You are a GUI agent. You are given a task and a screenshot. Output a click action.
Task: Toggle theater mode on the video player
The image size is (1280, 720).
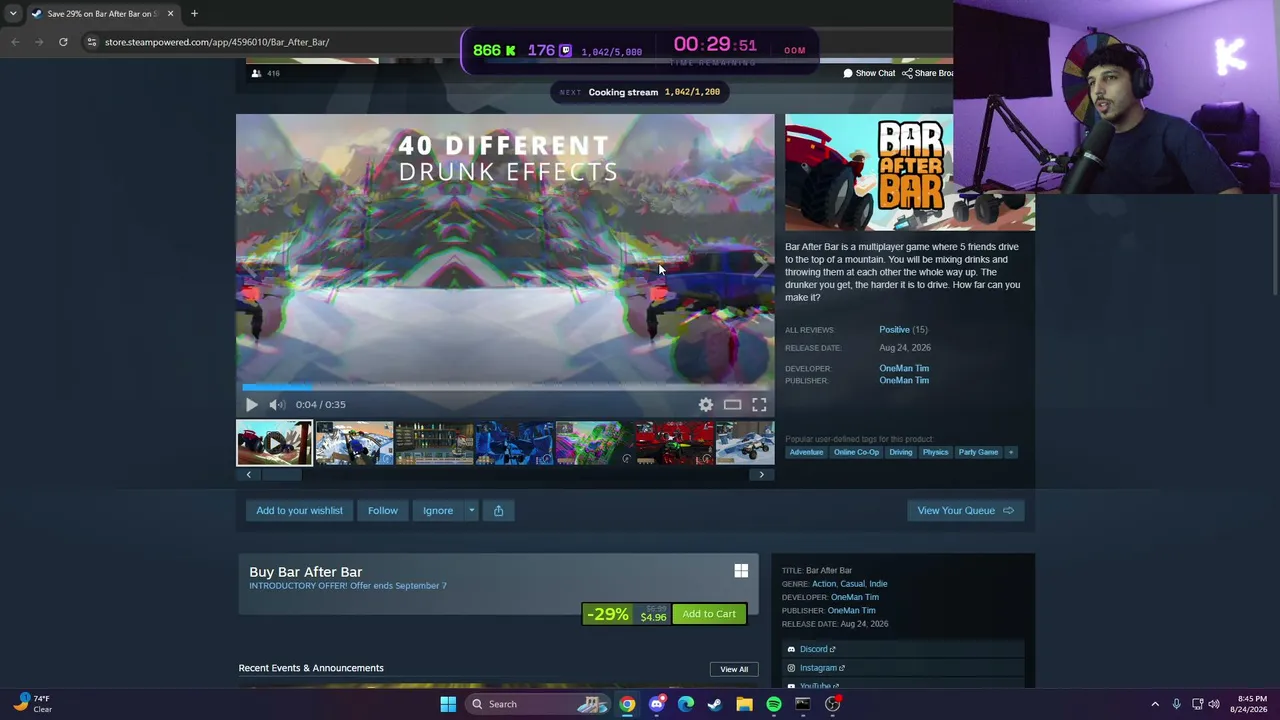[x=733, y=405]
